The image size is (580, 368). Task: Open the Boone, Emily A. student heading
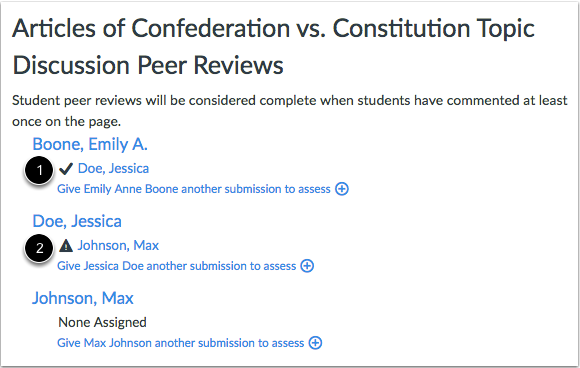pos(90,144)
